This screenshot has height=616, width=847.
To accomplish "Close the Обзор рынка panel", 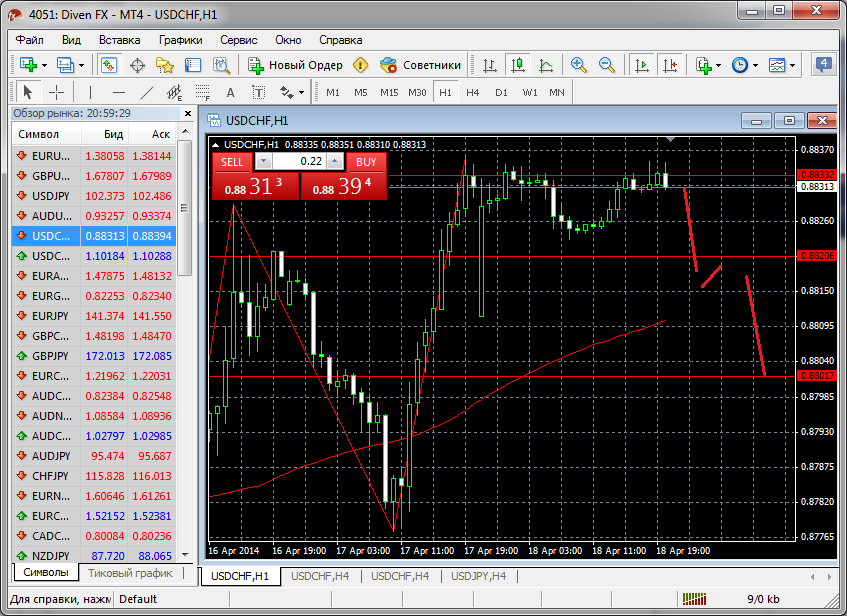I will click(187, 113).
